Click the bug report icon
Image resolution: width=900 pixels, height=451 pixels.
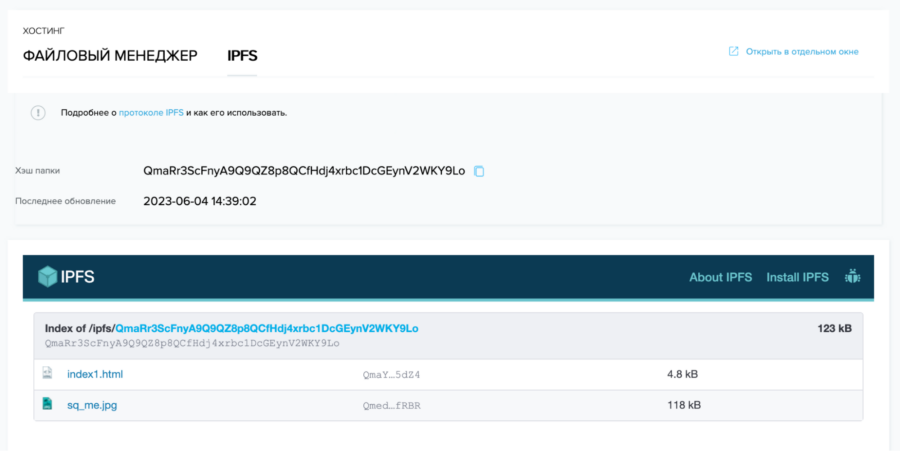tap(852, 277)
